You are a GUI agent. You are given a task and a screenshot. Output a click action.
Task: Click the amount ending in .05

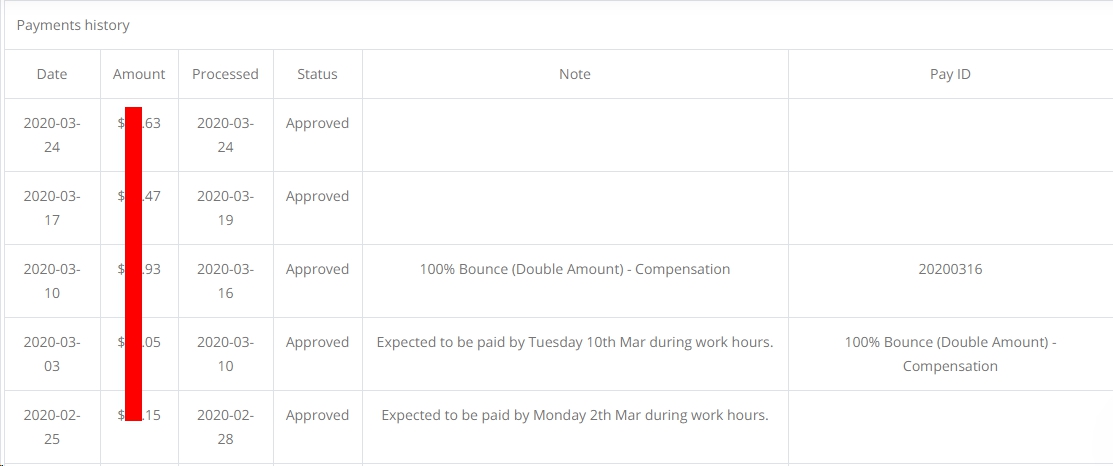(150, 342)
